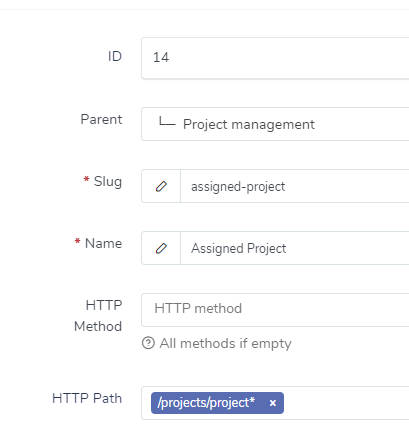Open the HTTP method selector
Screen dimensions: 409x438
point(275,310)
